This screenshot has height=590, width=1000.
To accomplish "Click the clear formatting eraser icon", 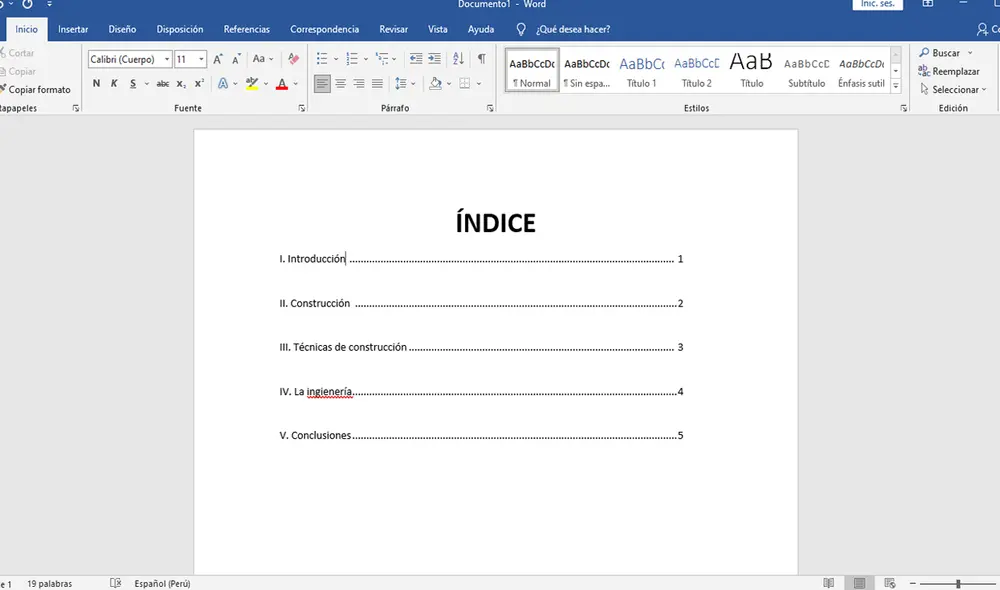I will click(x=293, y=60).
